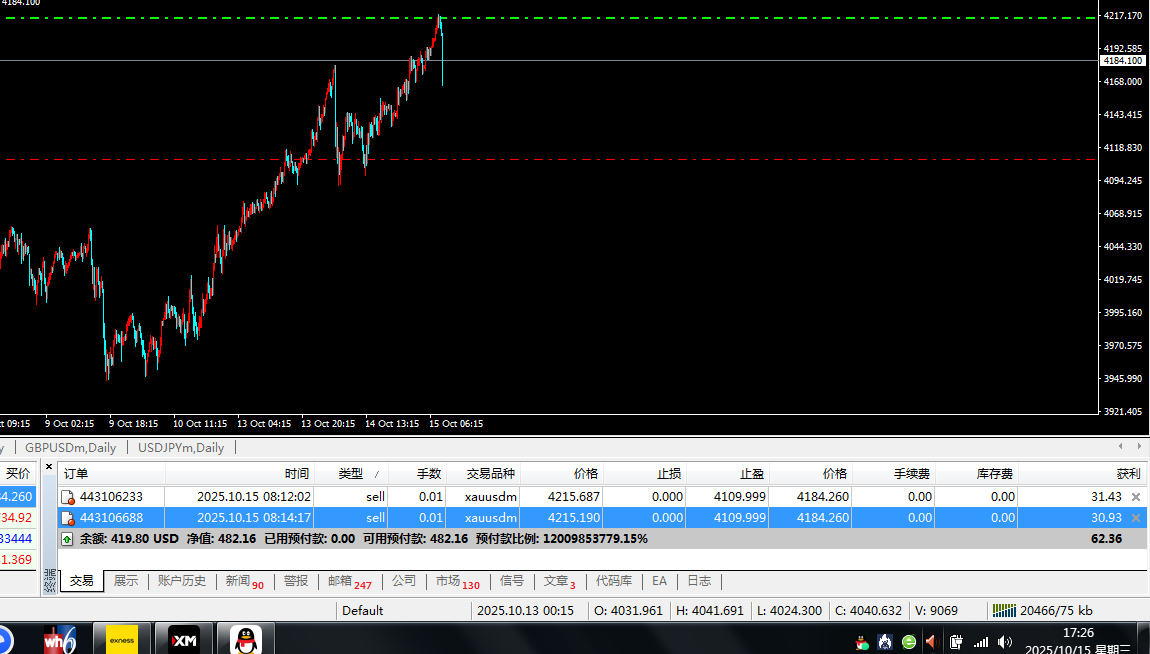Sort orders by 类型 column header
The image size is (1150, 654).
pyautogui.click(x=350, y=474)
